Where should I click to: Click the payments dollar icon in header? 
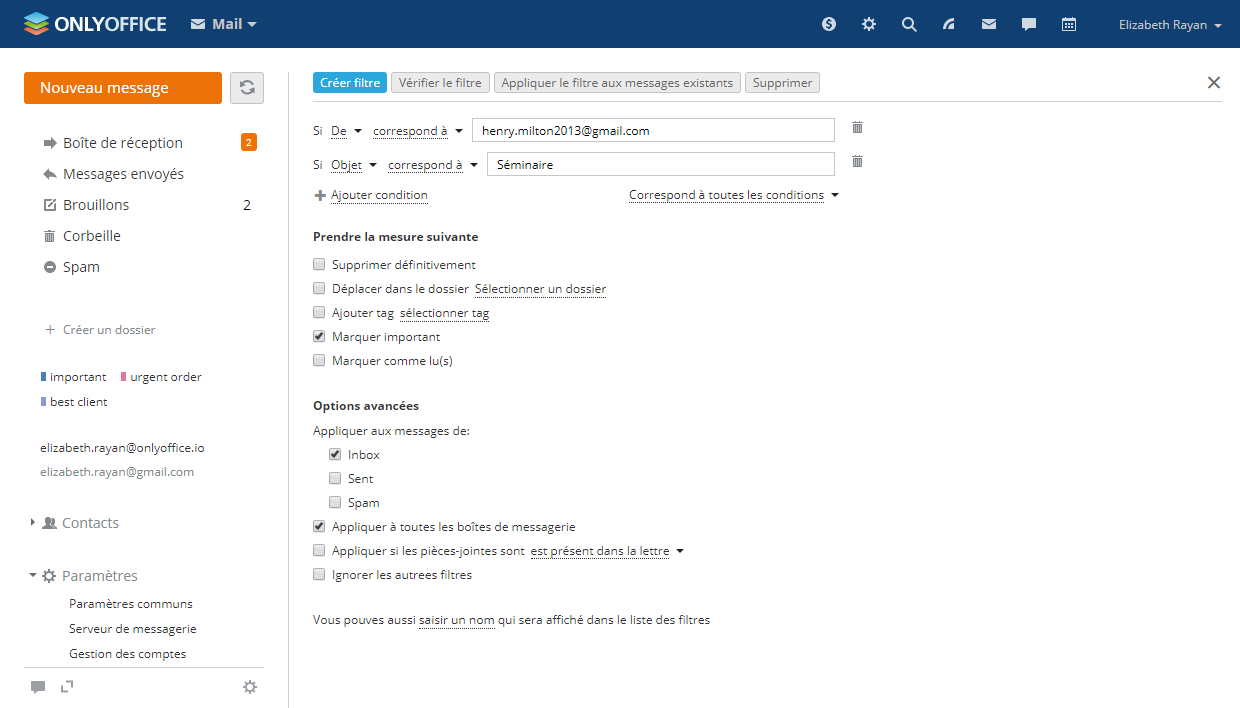click(x=829, y=25)
